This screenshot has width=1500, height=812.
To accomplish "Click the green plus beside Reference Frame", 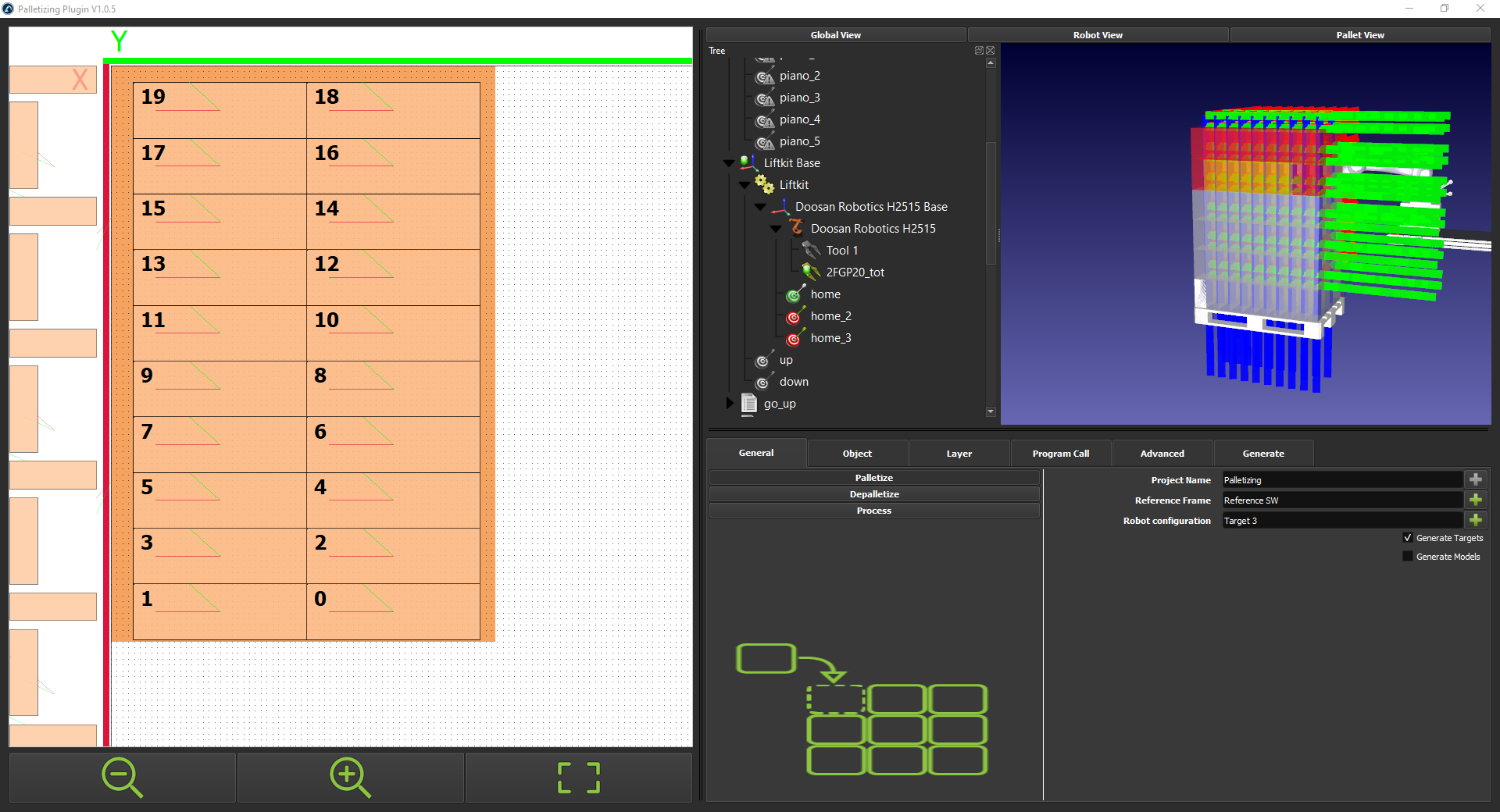I will point(1476,500).
